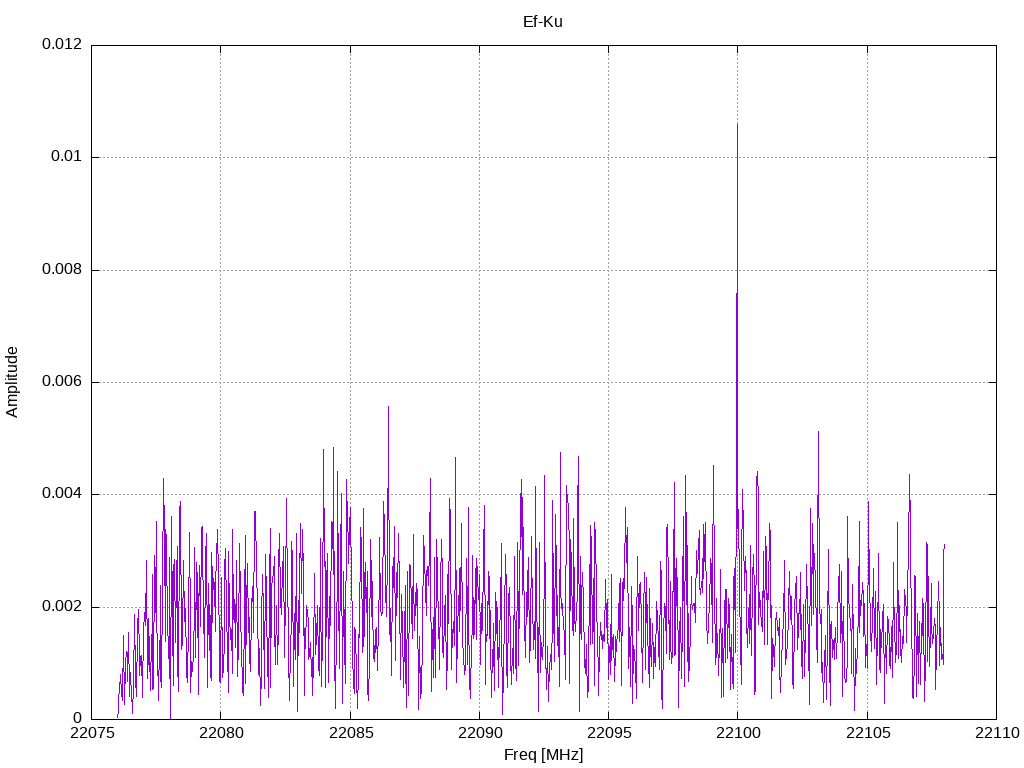The image size is (1024, 768).
Task: Click the 'Amplitude' y-axis label
Action: (12, 382)
